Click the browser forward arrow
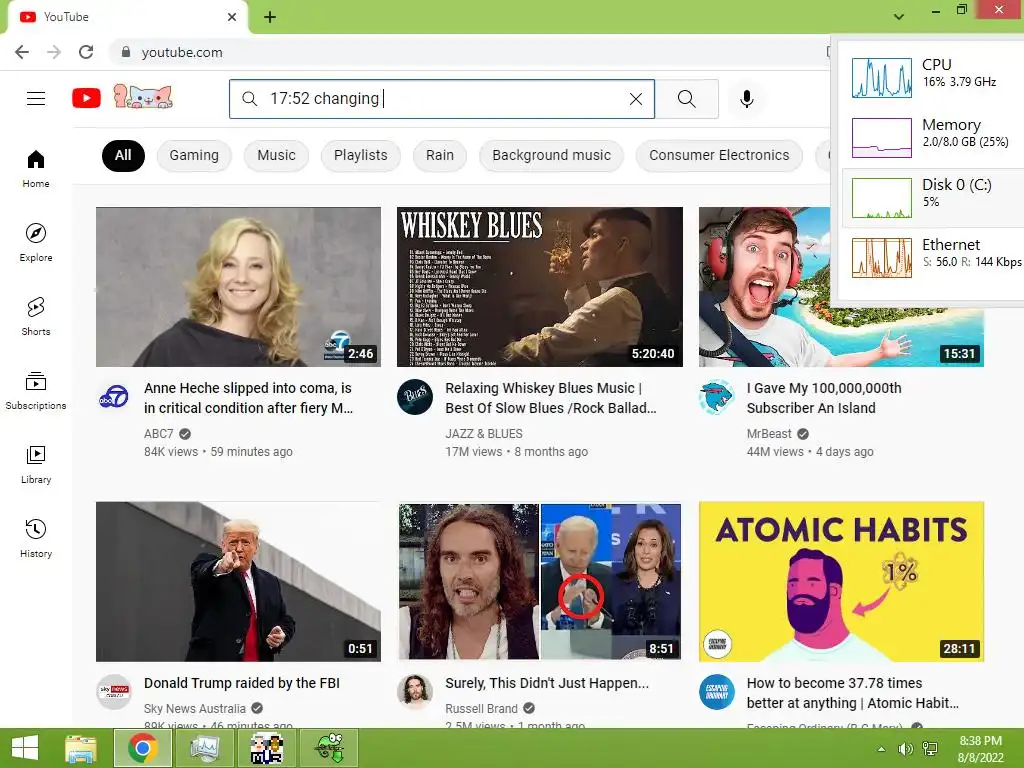 54,52
